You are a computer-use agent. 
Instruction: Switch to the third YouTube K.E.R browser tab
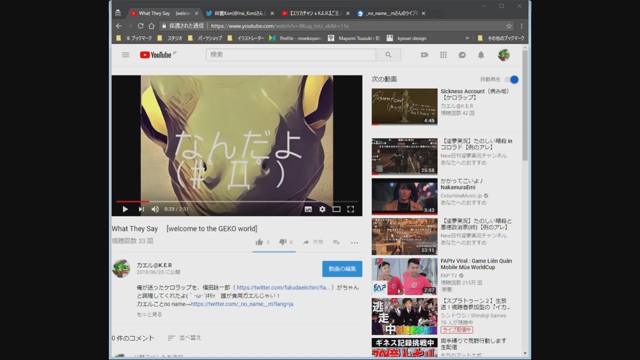pyautogui.click(x=315, y=13)
